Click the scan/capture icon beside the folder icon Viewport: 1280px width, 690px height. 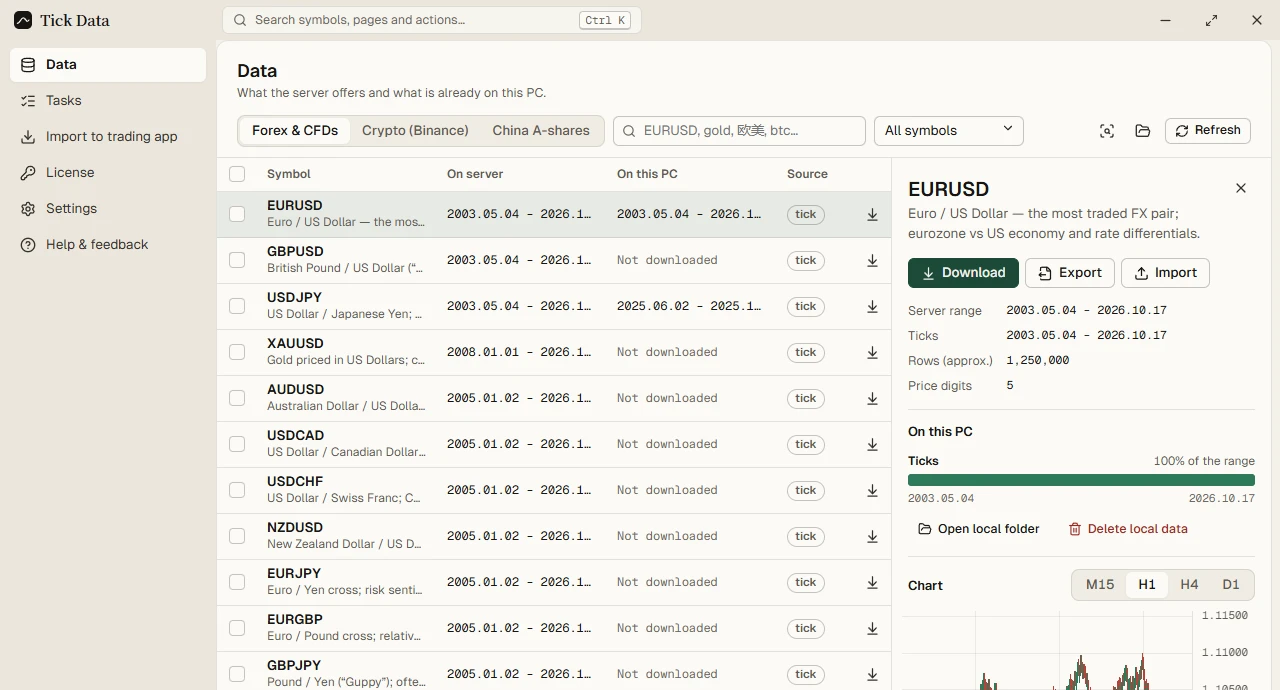pyautogui.click(x=1107, y=131)
